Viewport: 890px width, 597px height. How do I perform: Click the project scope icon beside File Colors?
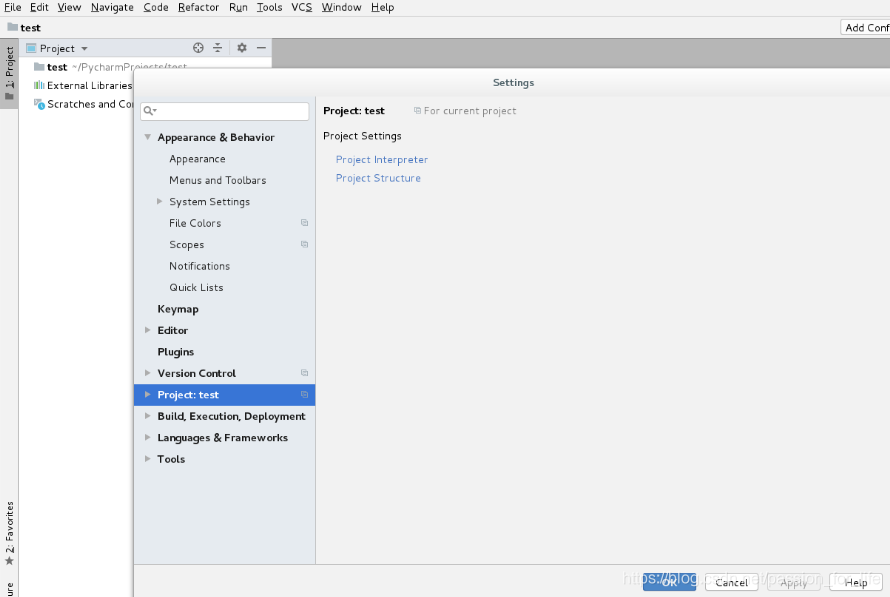[305, 223]
